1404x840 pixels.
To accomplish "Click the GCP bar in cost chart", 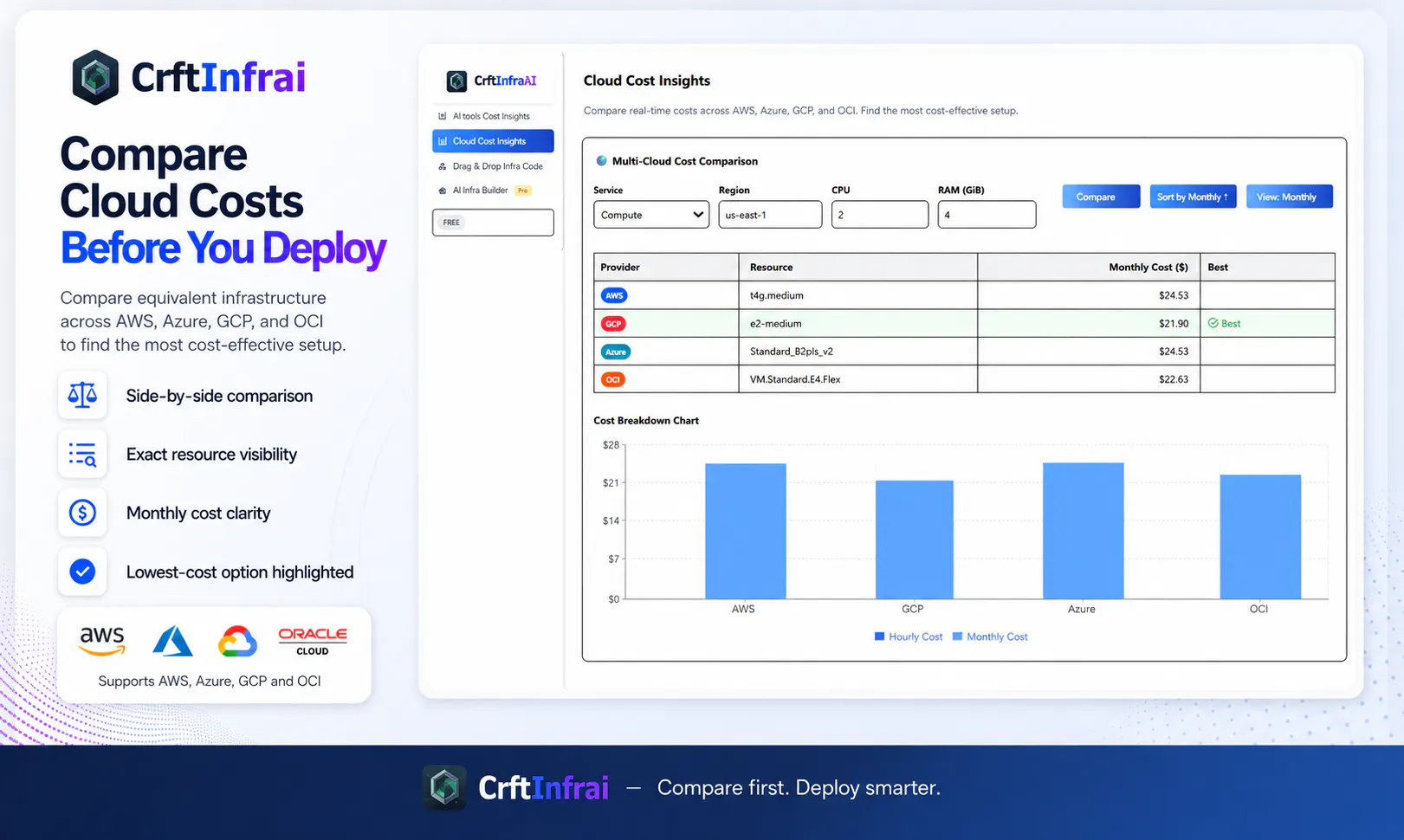I will click(914, 540).
